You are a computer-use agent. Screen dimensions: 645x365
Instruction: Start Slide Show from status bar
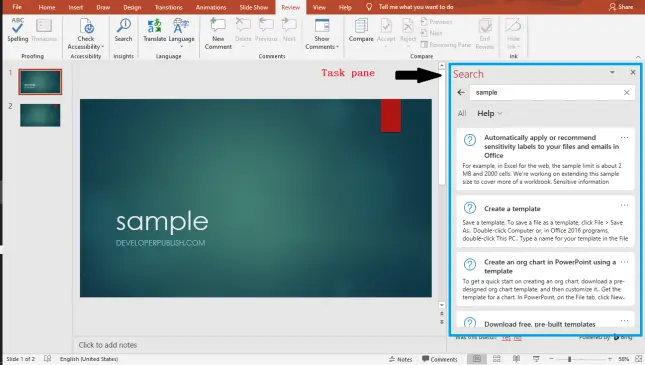pyautogui.click(x=536, y=359)
